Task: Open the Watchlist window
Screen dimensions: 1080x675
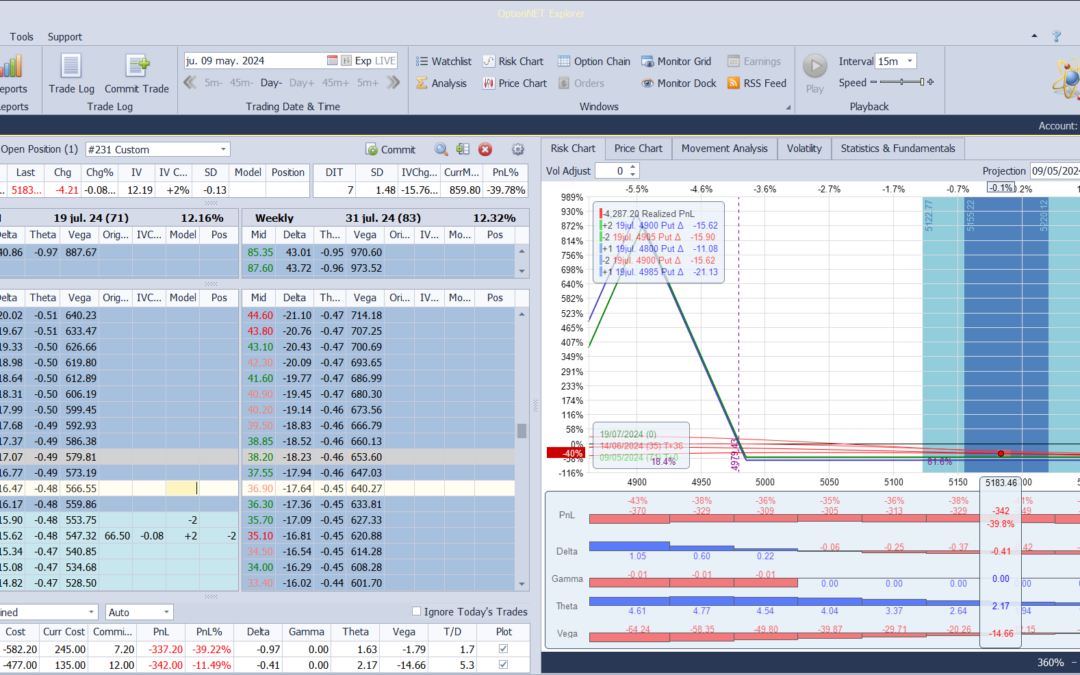Action: [444, 61]
